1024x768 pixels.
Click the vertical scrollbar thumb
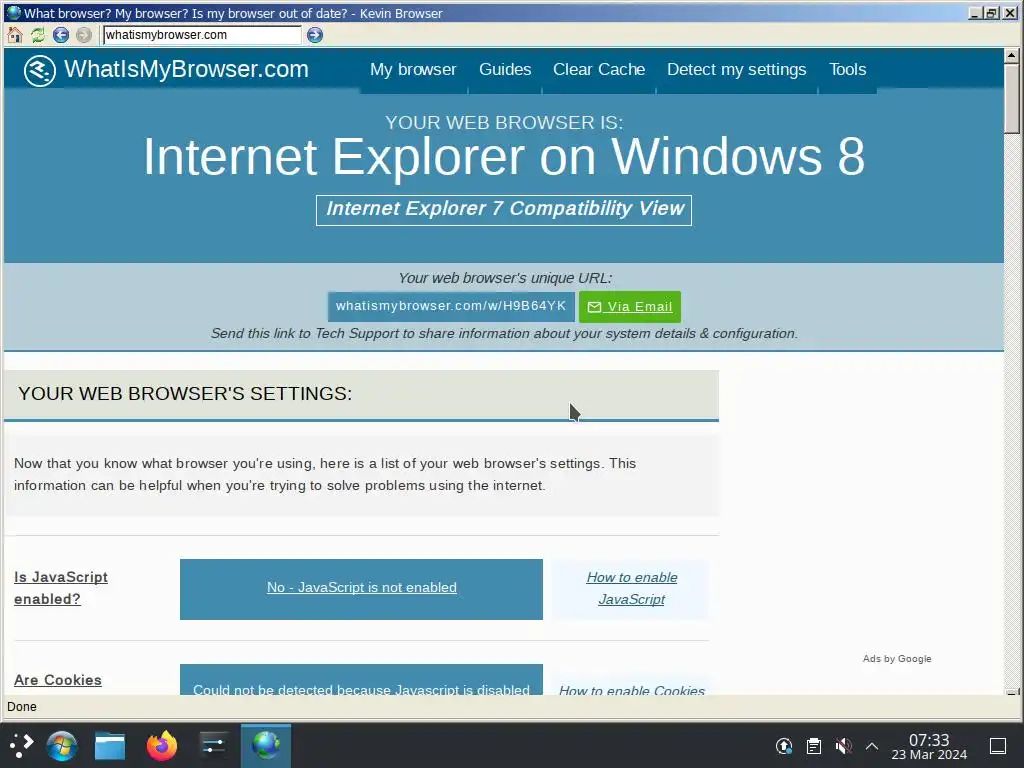pyautogui.click(x=1012, y=99)
